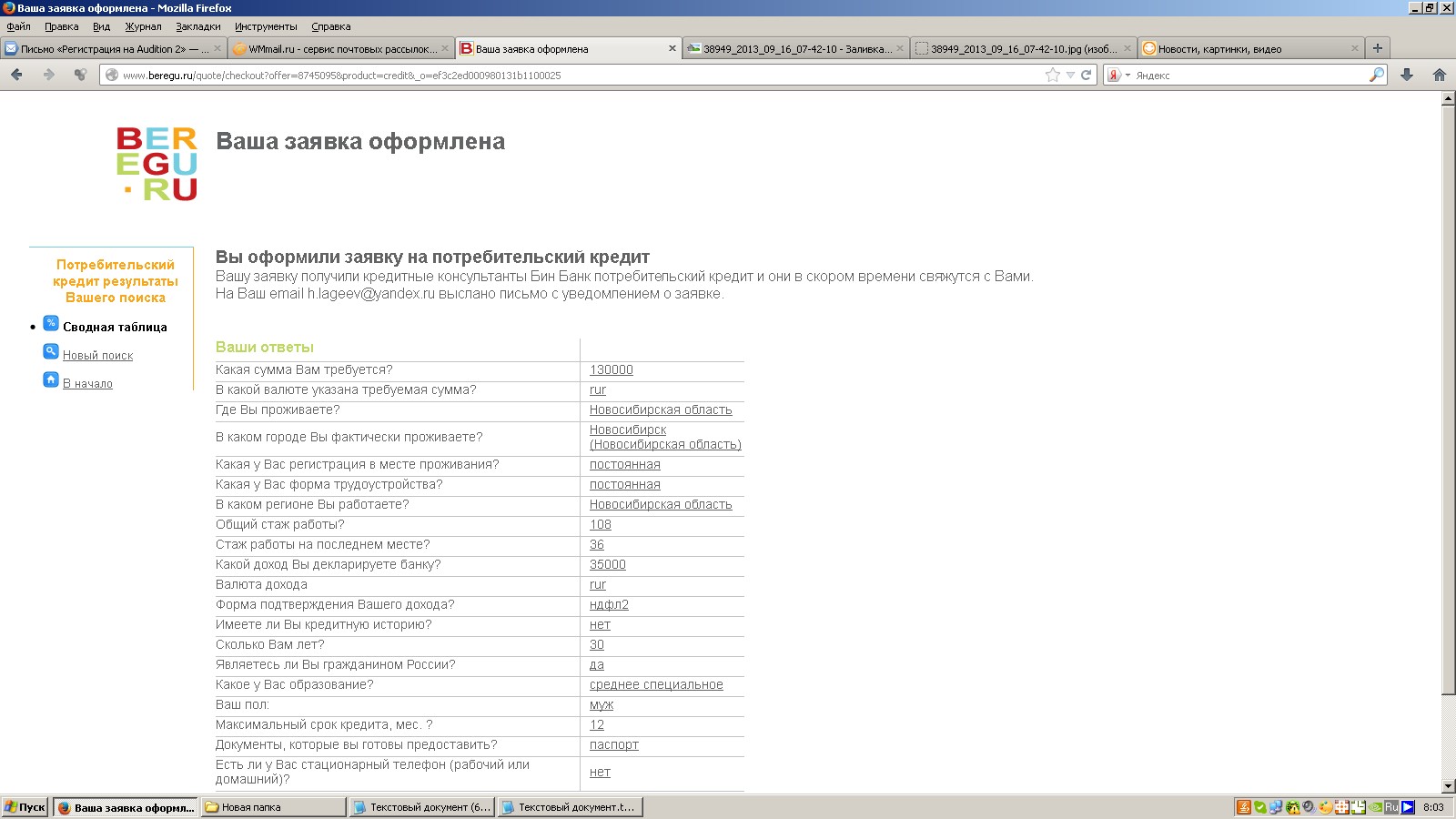This screenshot has width=1456, height=819.
Task: Switch to the 38949_2013_09_16 Заливка tab
Action: [x=796, y=49]
